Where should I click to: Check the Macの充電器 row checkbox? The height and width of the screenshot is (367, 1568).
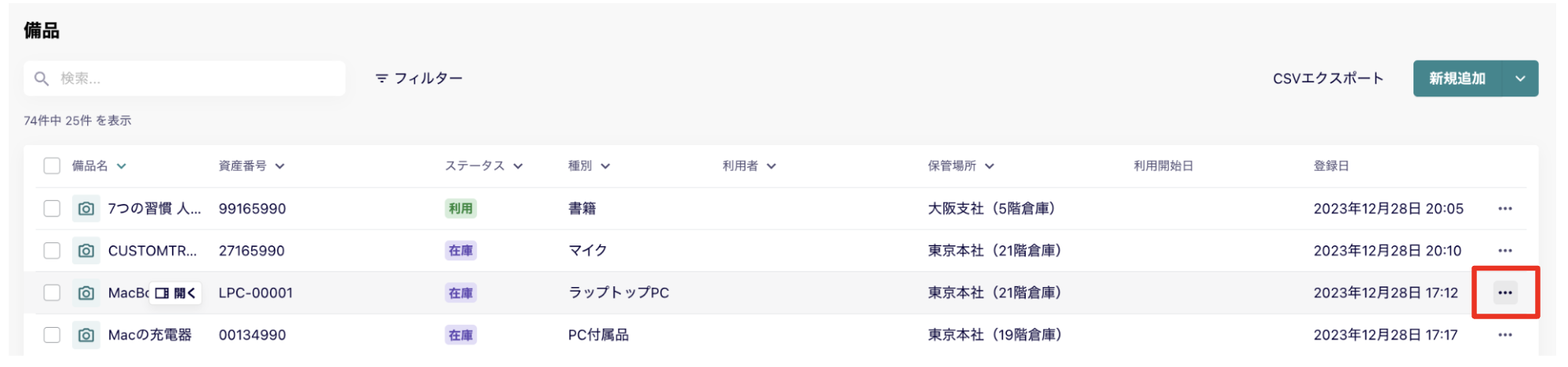point(52,335)
